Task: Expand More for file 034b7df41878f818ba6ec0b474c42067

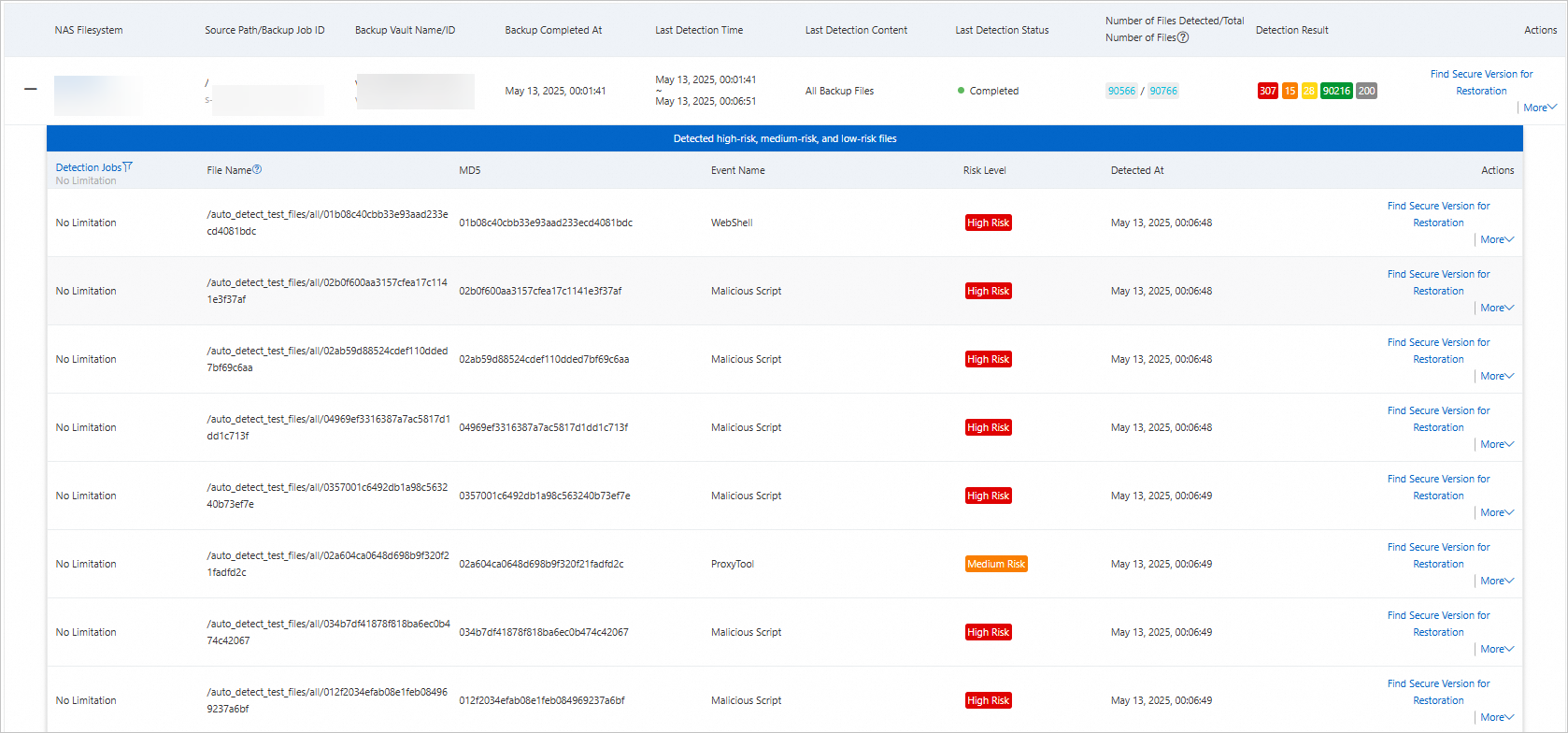Action: (1497, 649)
